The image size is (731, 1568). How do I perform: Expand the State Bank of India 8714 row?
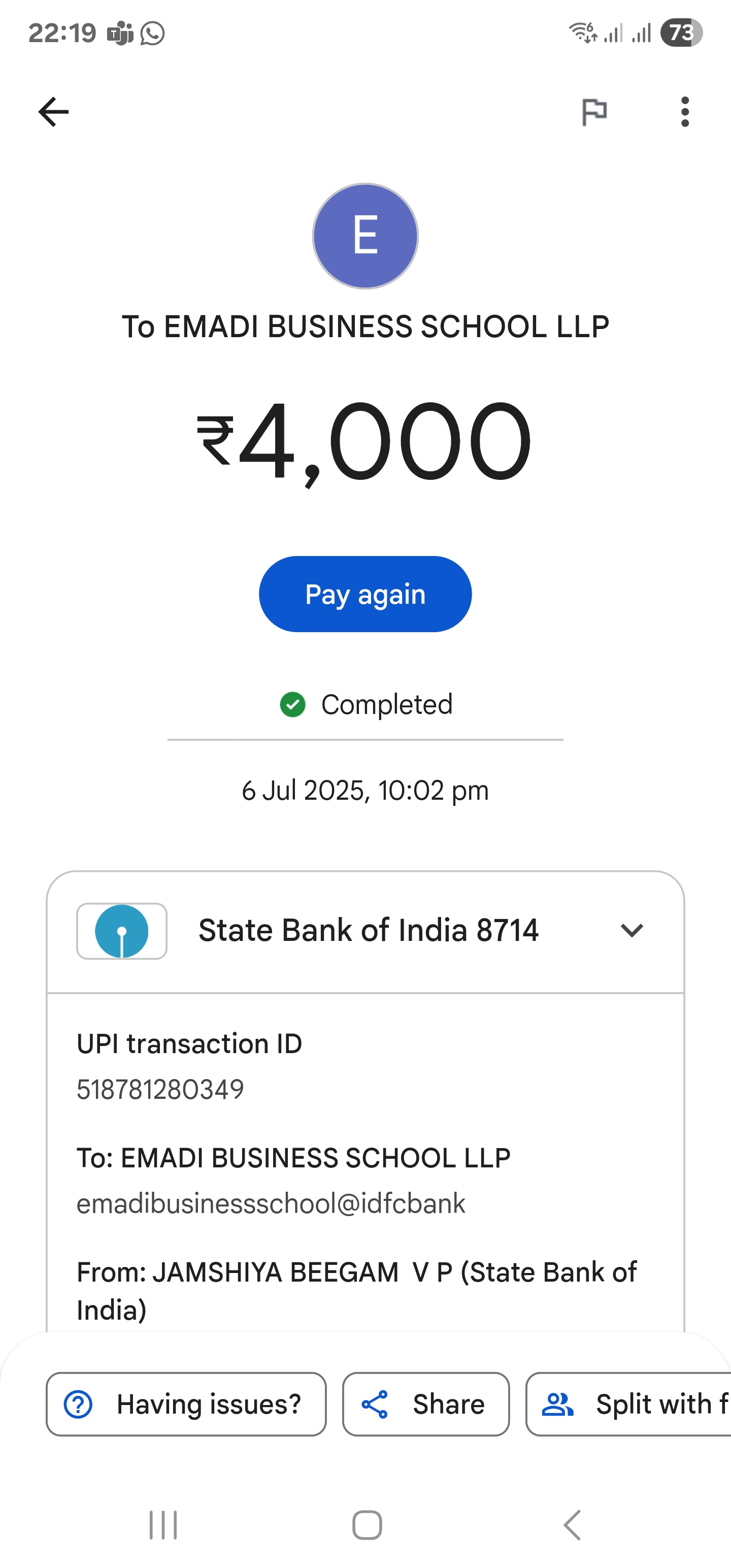(x=368, y=931)
